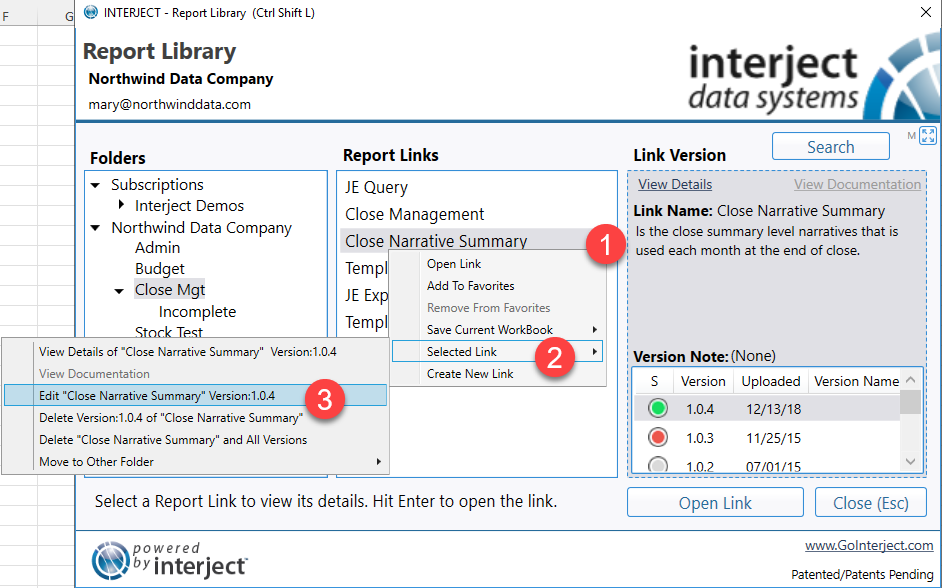Click the Version Name column header

coord(856,381)
